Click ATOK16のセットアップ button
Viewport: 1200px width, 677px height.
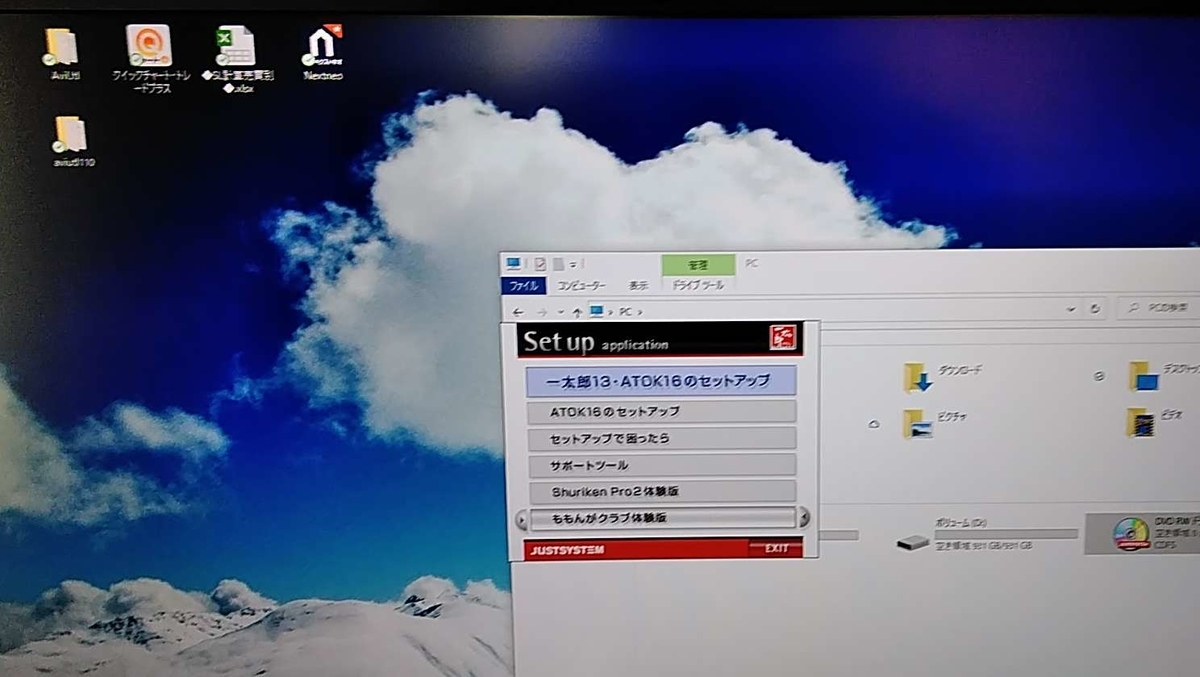point(661,412)
